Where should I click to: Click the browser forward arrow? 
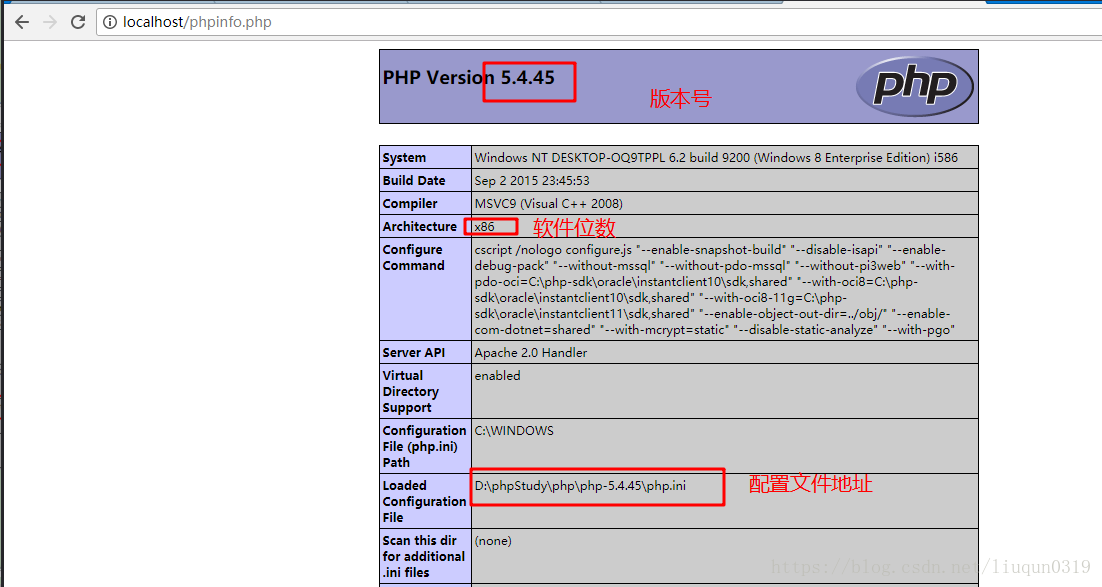tap(50, 22)
